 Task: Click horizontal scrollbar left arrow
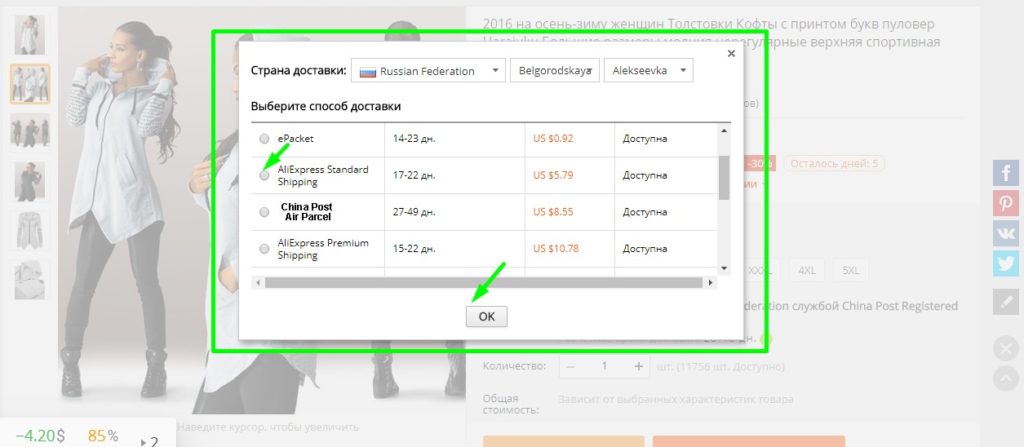[x=259, y=282]
